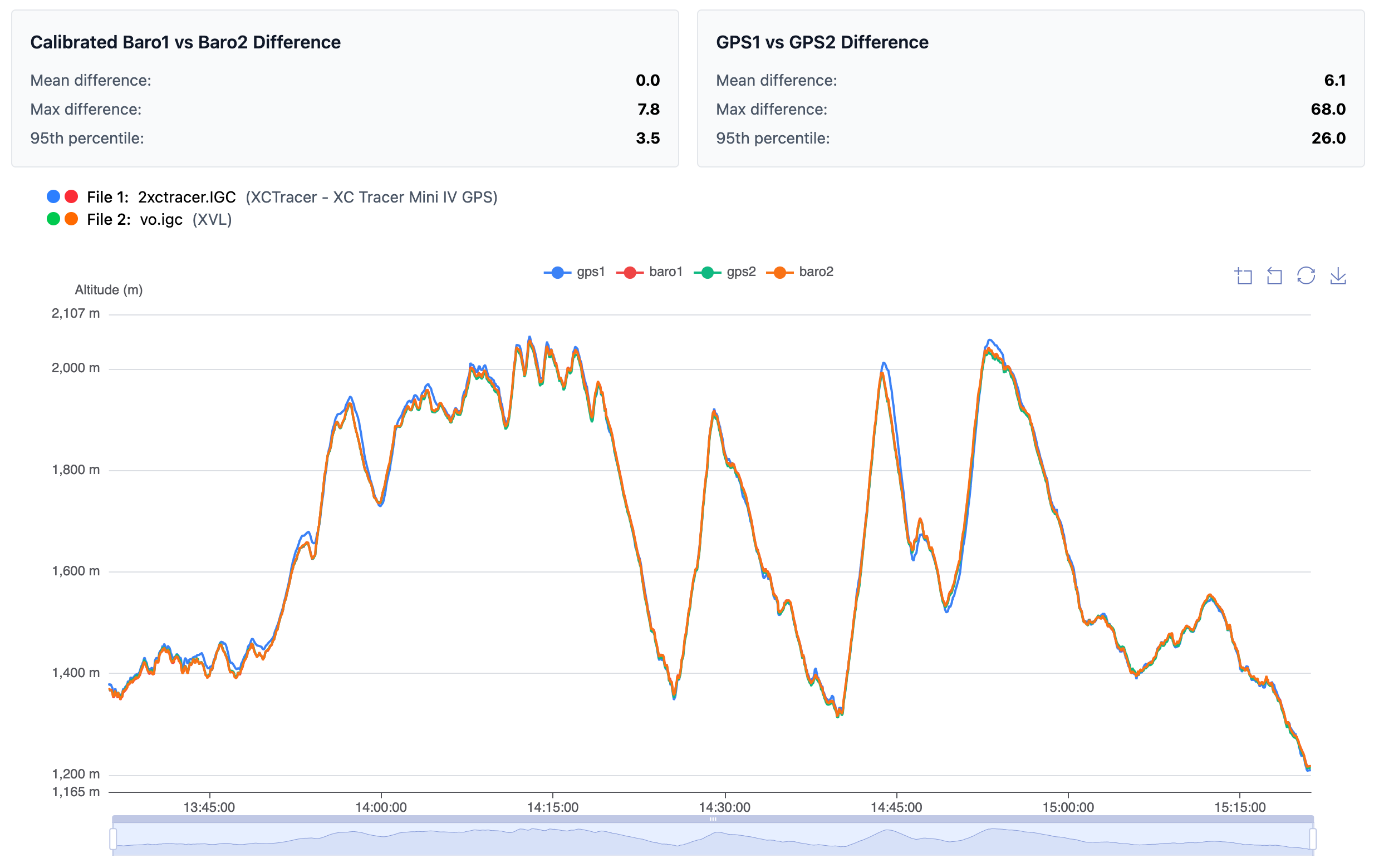Click the zoom back (undo zoom) icon
Viewport: 1374px width, 868px height.
pos(1274,276)
